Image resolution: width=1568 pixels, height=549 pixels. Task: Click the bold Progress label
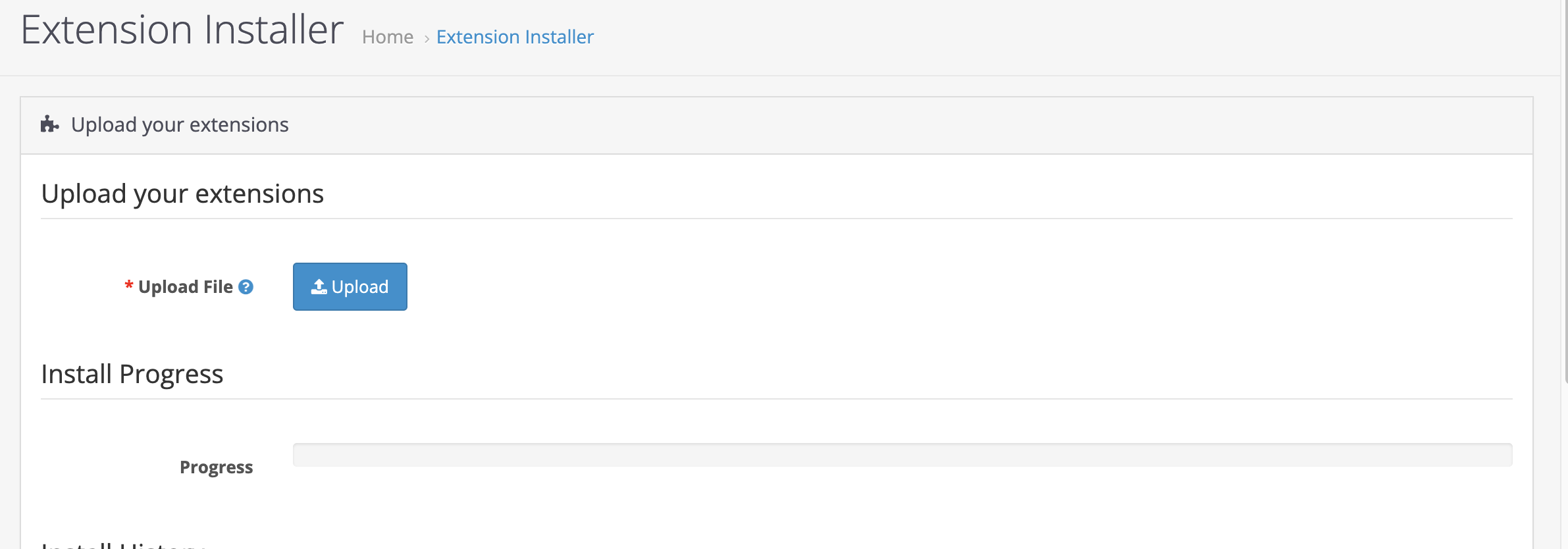(x=216, y=467)
